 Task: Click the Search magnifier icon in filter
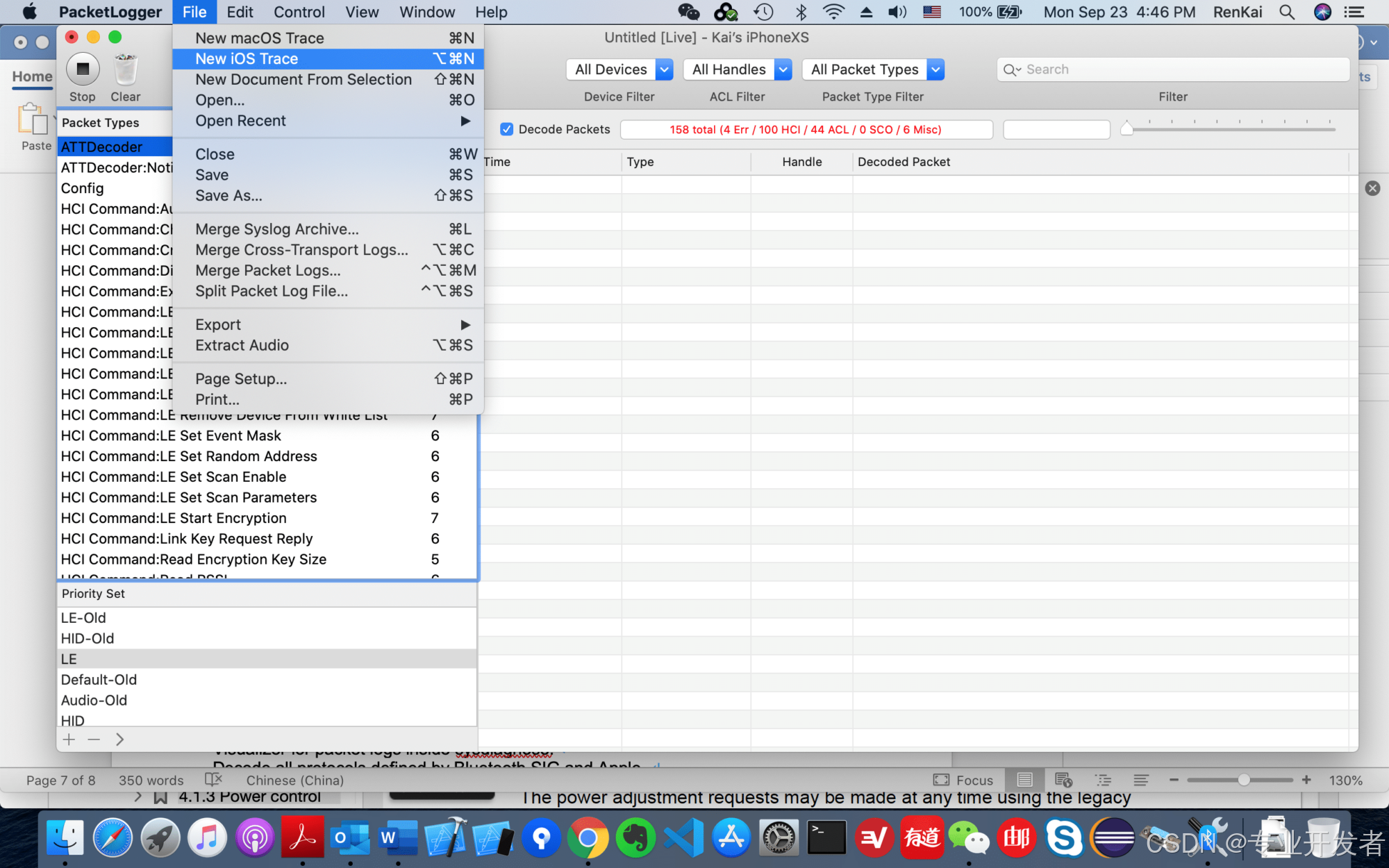pos(1010,69)
